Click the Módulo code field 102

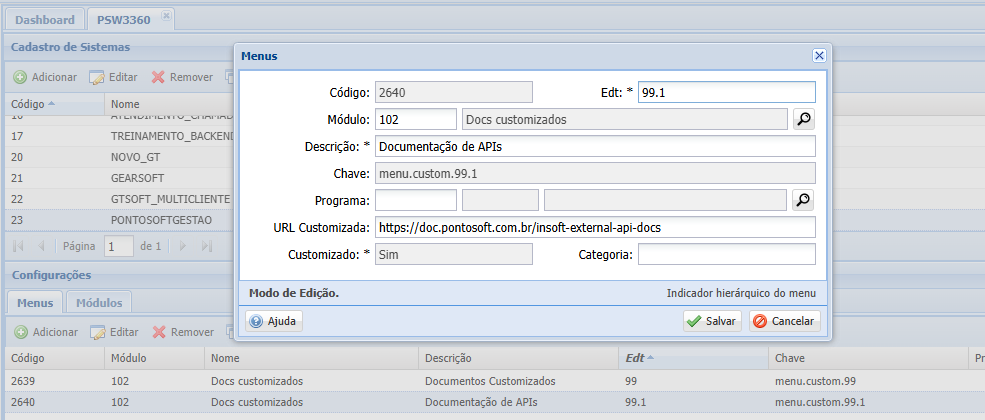point(416,119)
